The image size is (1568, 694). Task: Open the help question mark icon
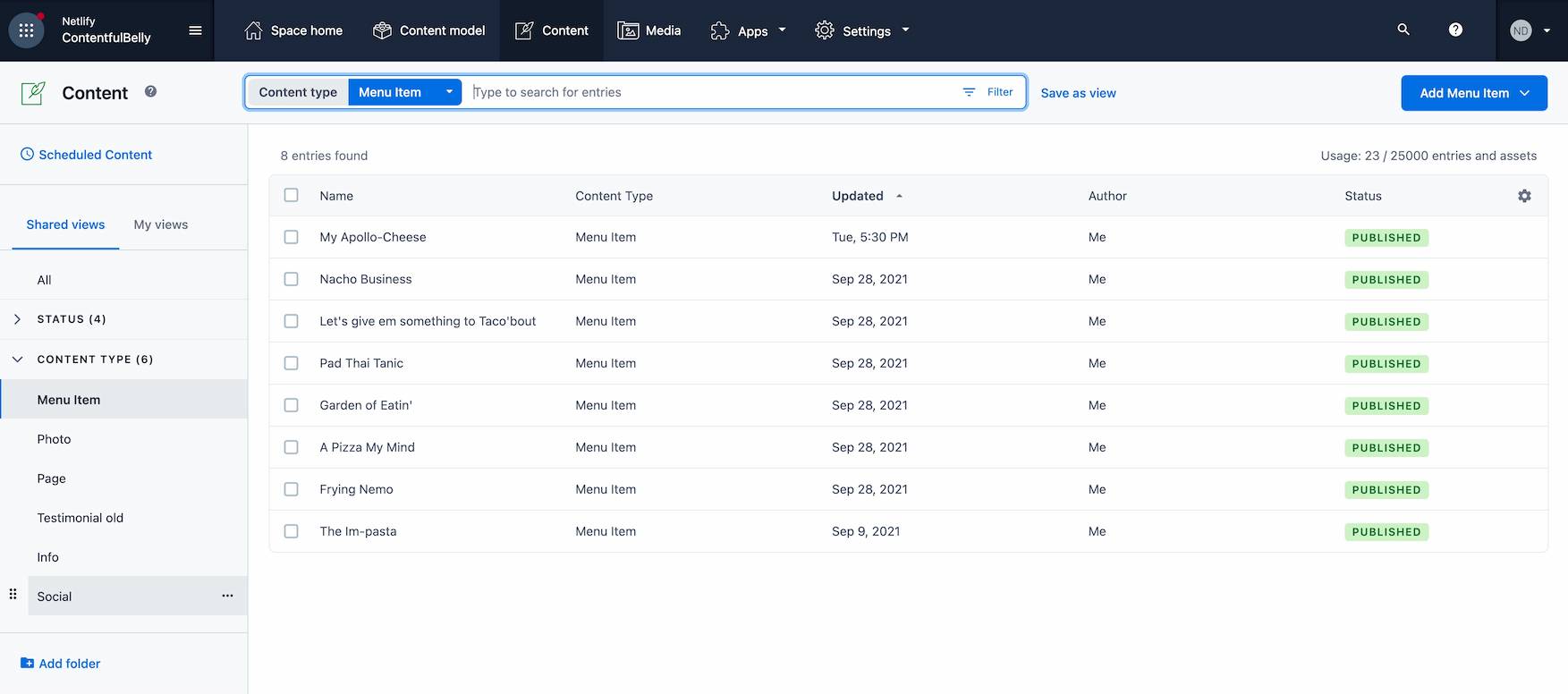[x=1455, y=30]
